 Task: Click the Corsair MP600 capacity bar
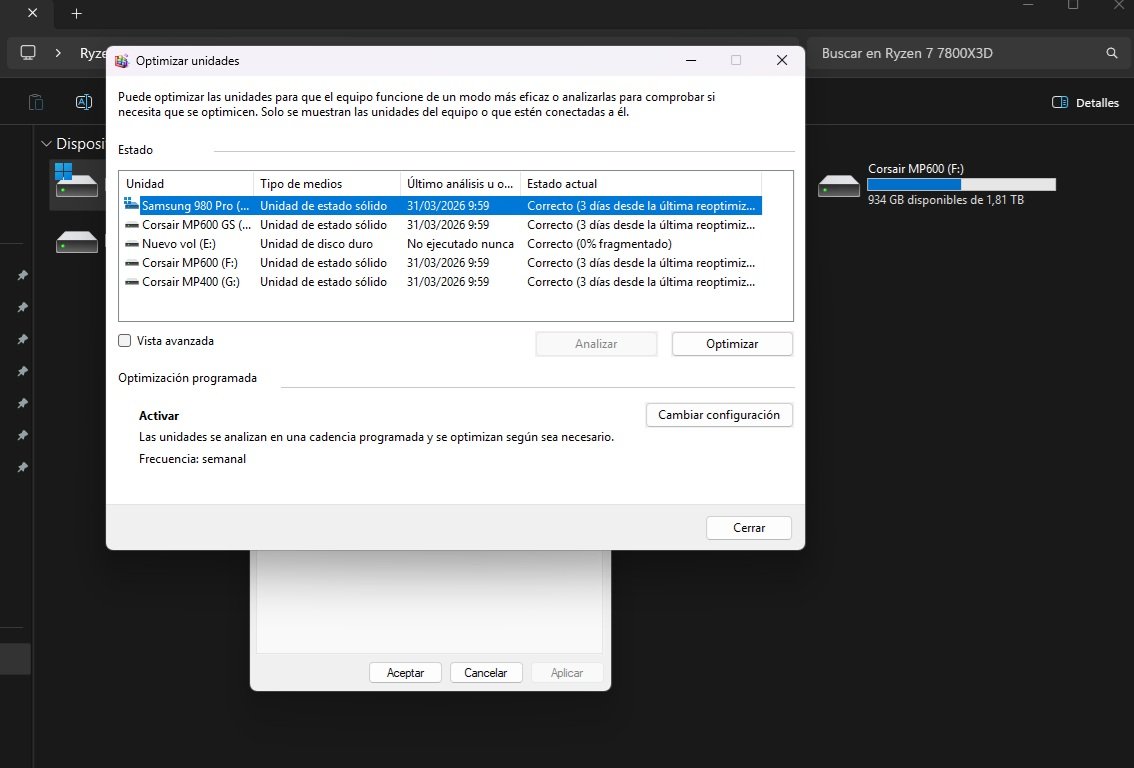962,184
